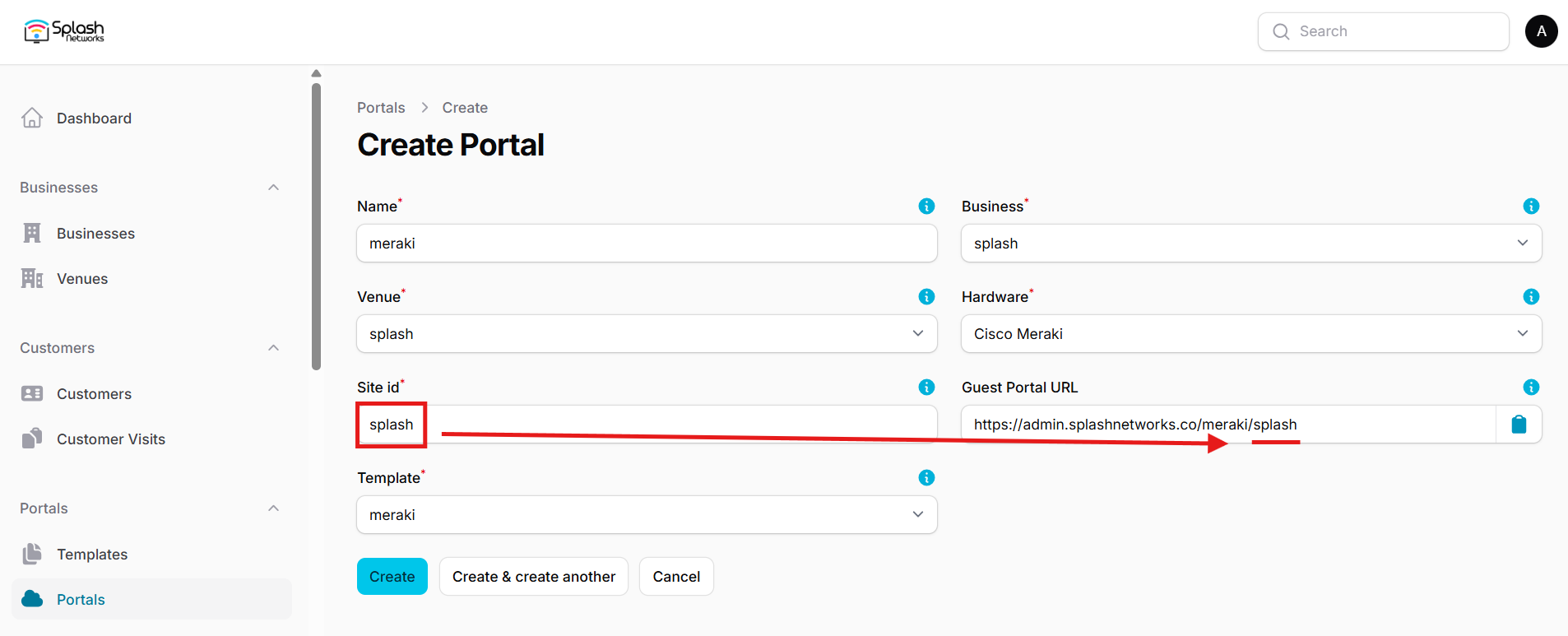Copy the Guest Portal URL to clipboard
The width and height of the screenshot is (1568, 636).
click(x=1519, y=425)
